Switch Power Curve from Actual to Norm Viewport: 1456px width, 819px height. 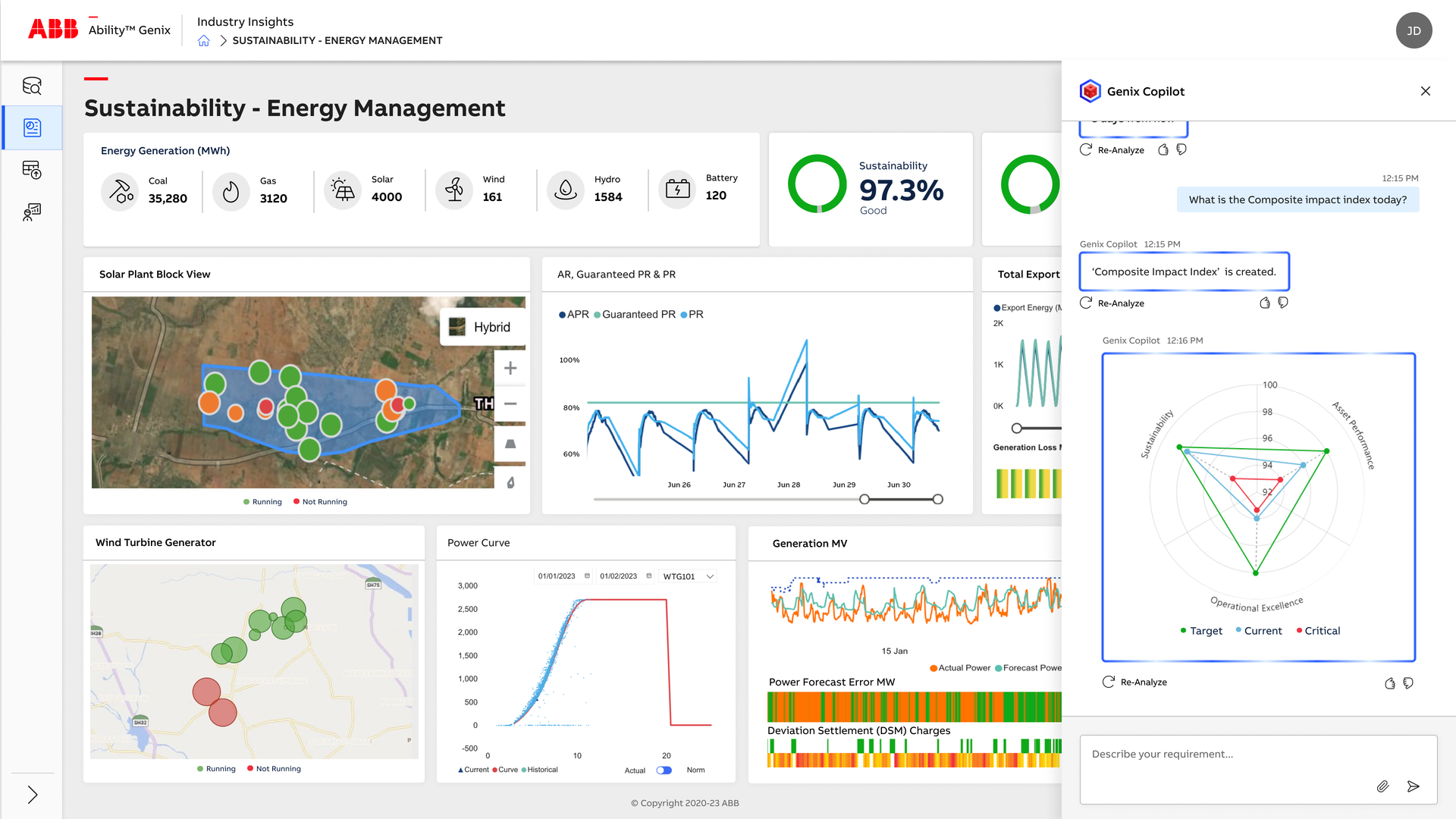tap(664, 770)
